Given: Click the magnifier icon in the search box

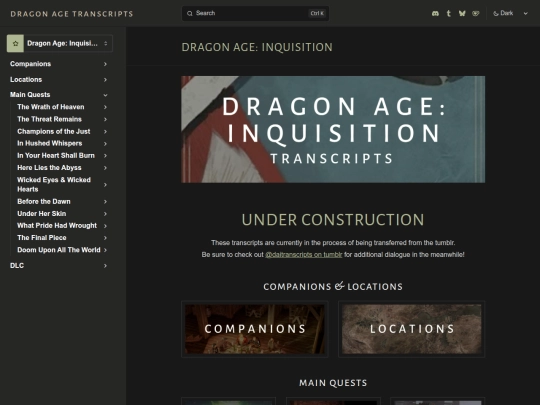Looking at the screenshot, I should [x=190, y=13].
